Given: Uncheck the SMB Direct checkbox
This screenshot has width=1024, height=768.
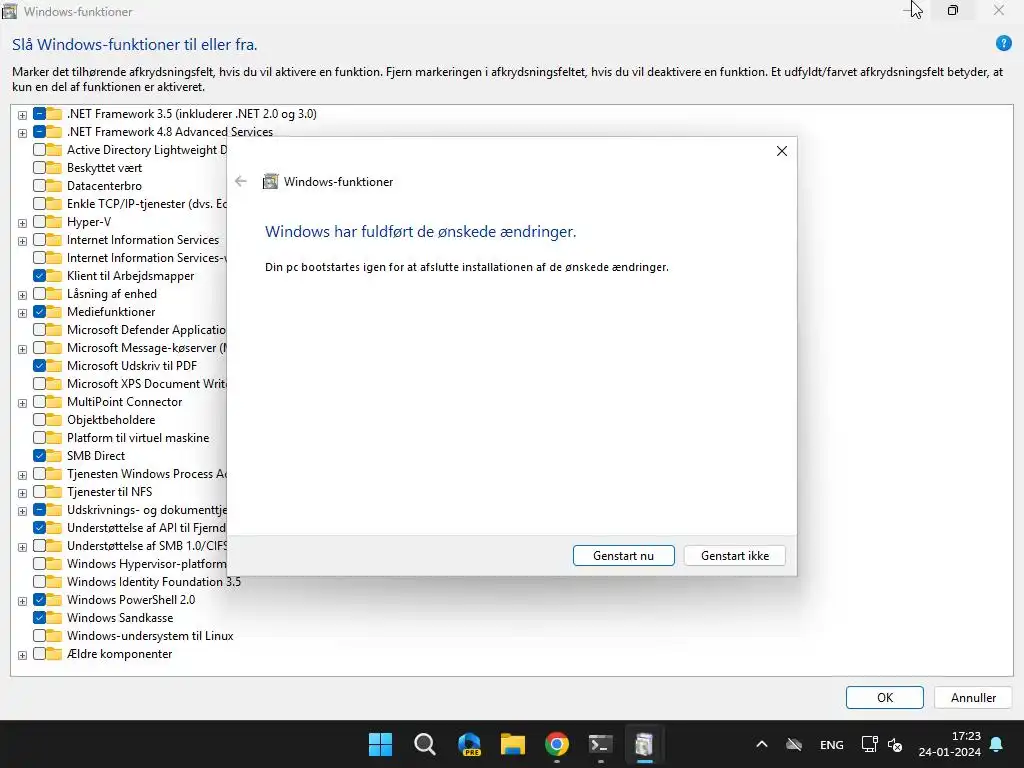Looking at the screenshot, I should [39, 456].
